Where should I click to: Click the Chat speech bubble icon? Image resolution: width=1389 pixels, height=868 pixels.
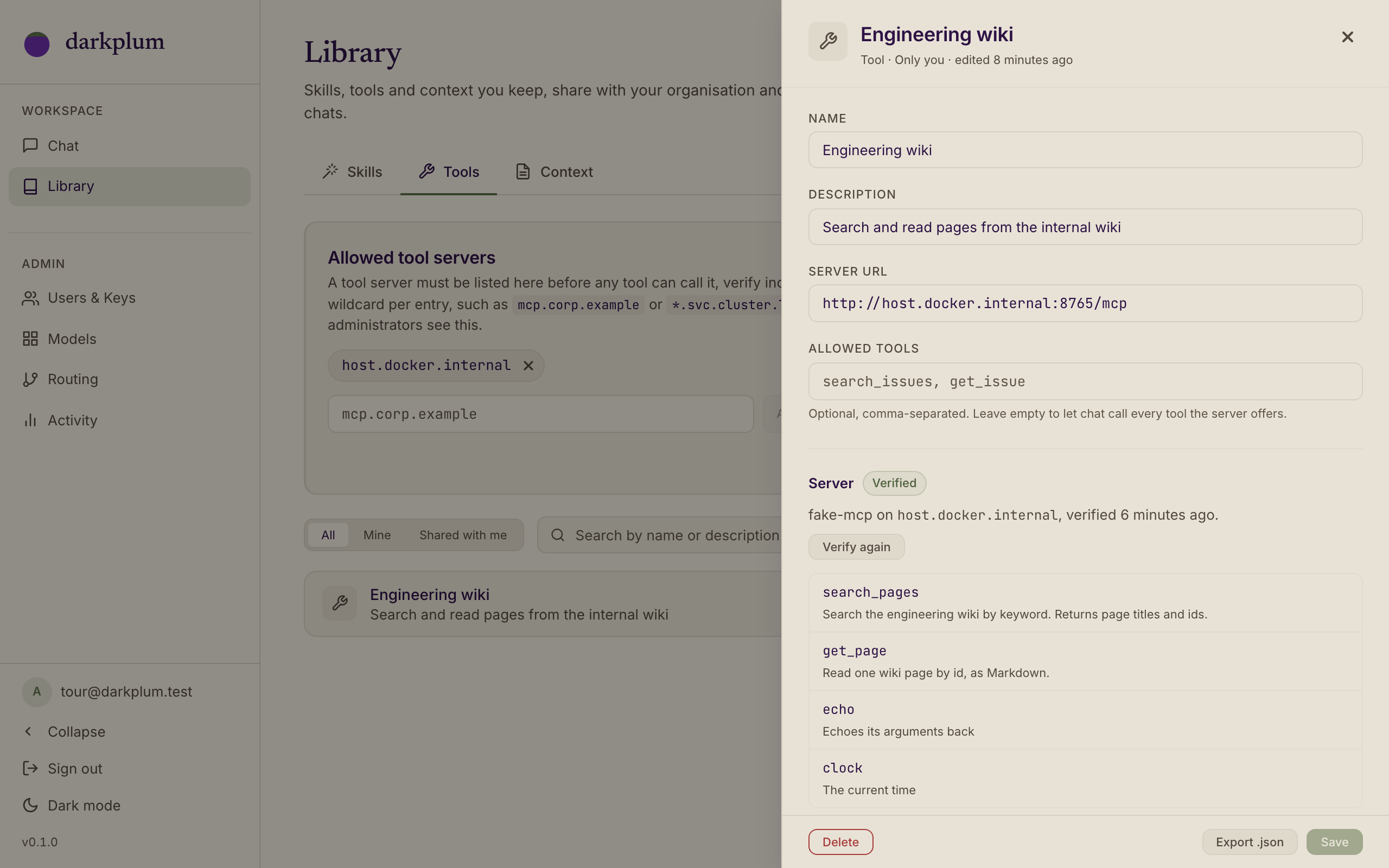coord(30,145)
